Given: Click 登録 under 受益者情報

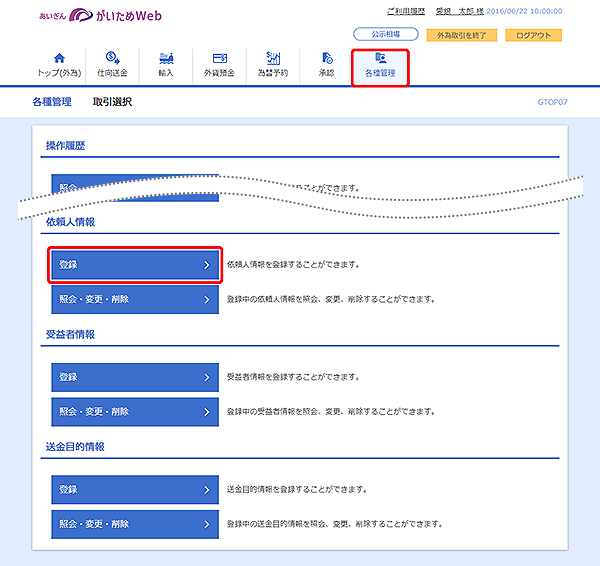Looking at the screenshot, I should coord(135,377).
